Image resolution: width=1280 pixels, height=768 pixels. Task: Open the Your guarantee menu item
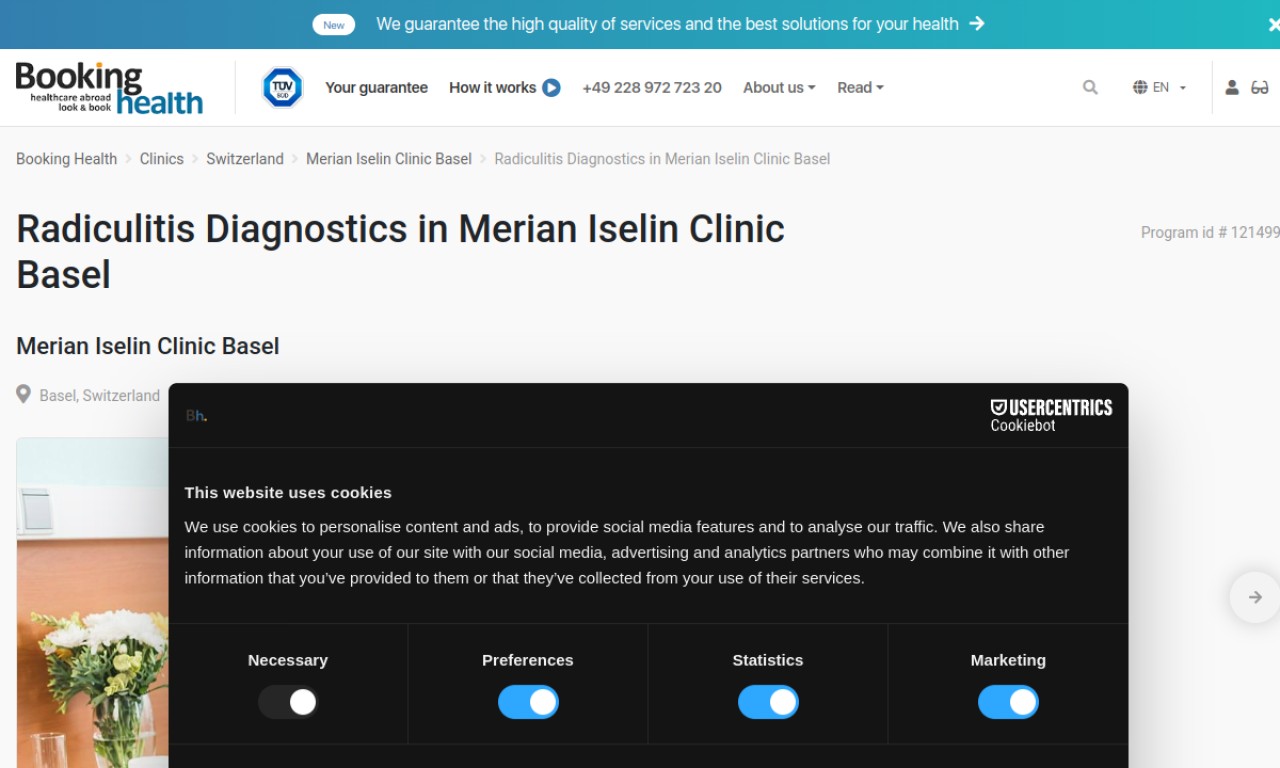(376, 88)
